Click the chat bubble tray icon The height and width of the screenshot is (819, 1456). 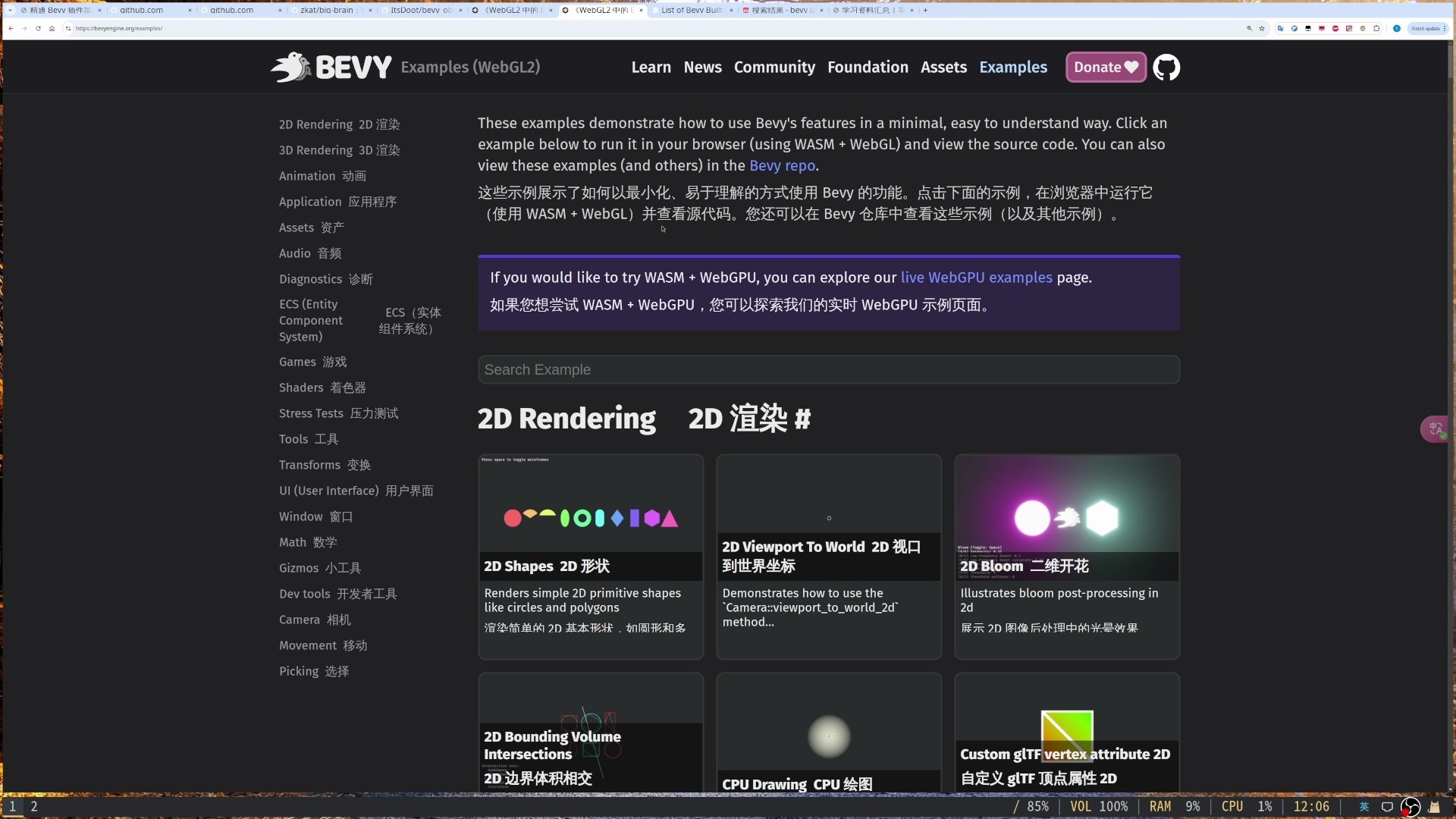click(1387, 807)
